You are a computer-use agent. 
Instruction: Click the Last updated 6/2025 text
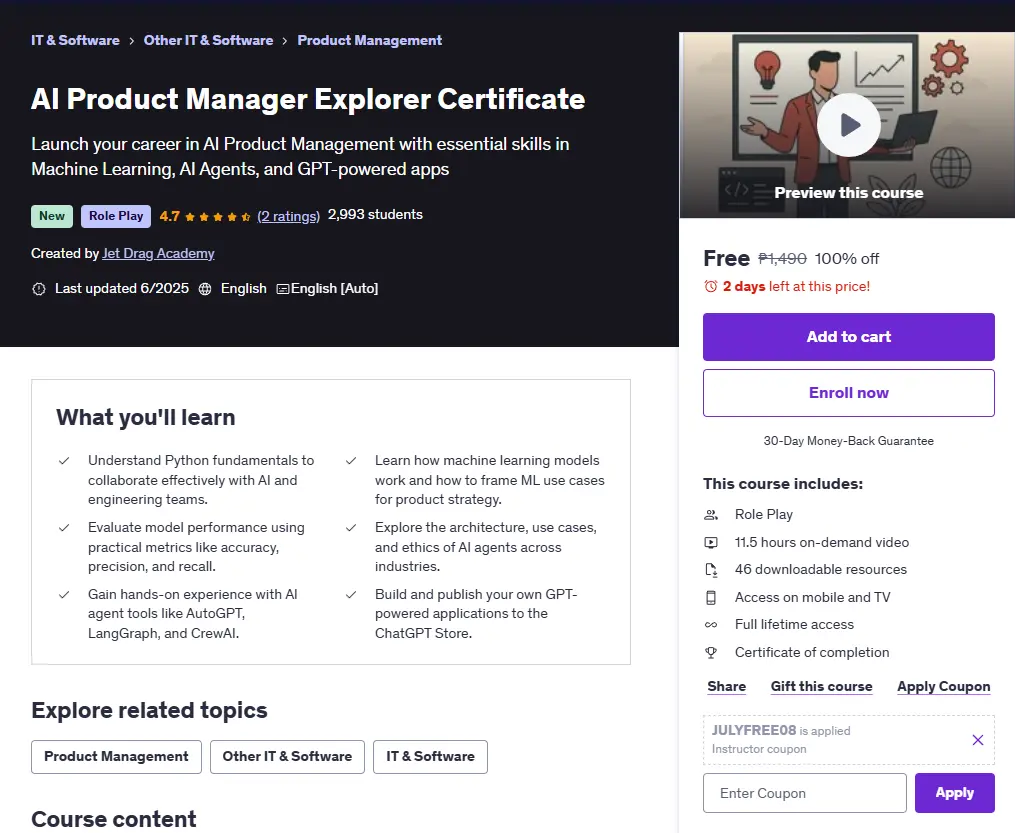click(x=122, y=289)
